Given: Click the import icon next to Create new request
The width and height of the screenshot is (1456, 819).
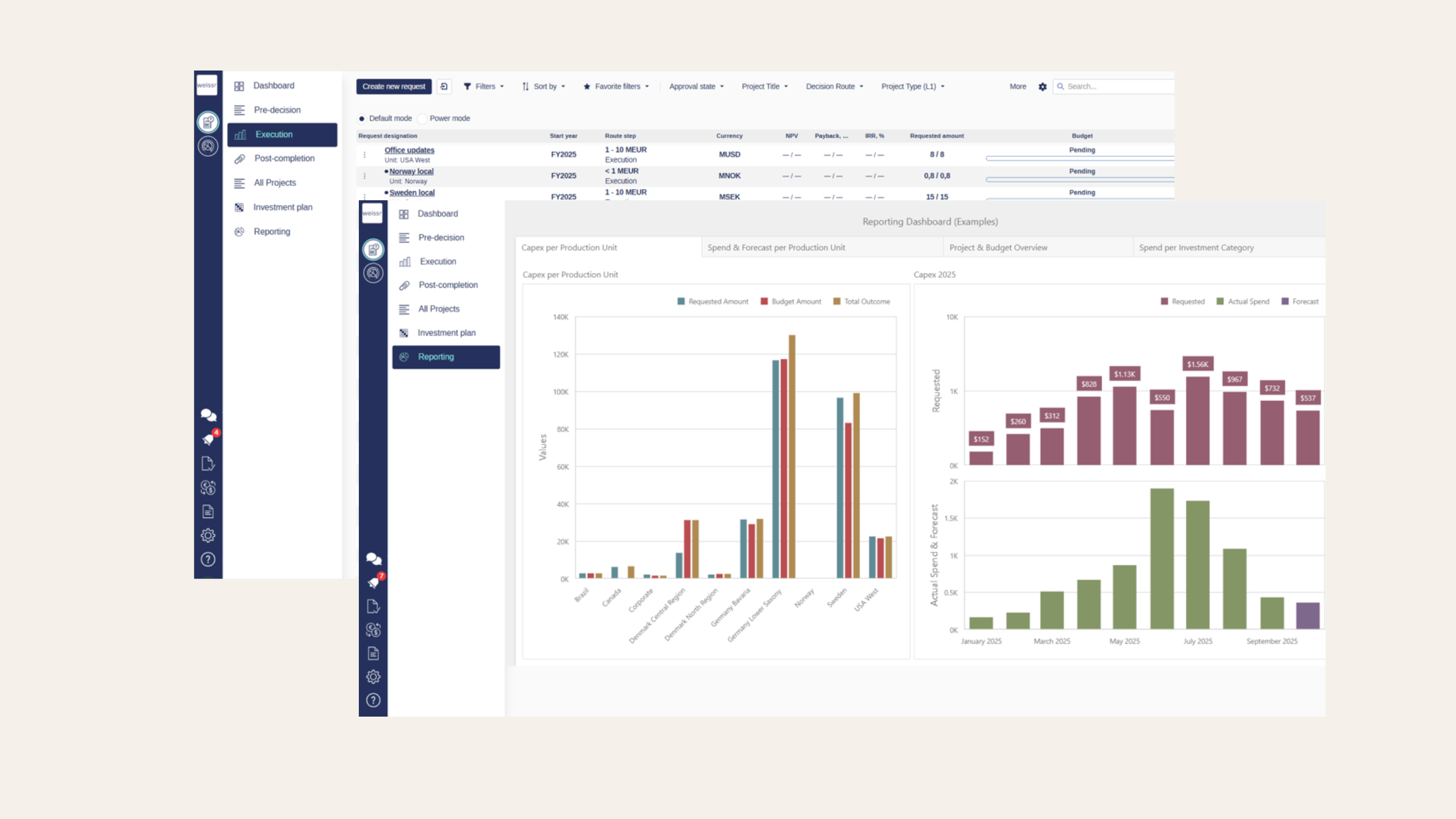Looking at the screenshot, I should coord(444,86).
